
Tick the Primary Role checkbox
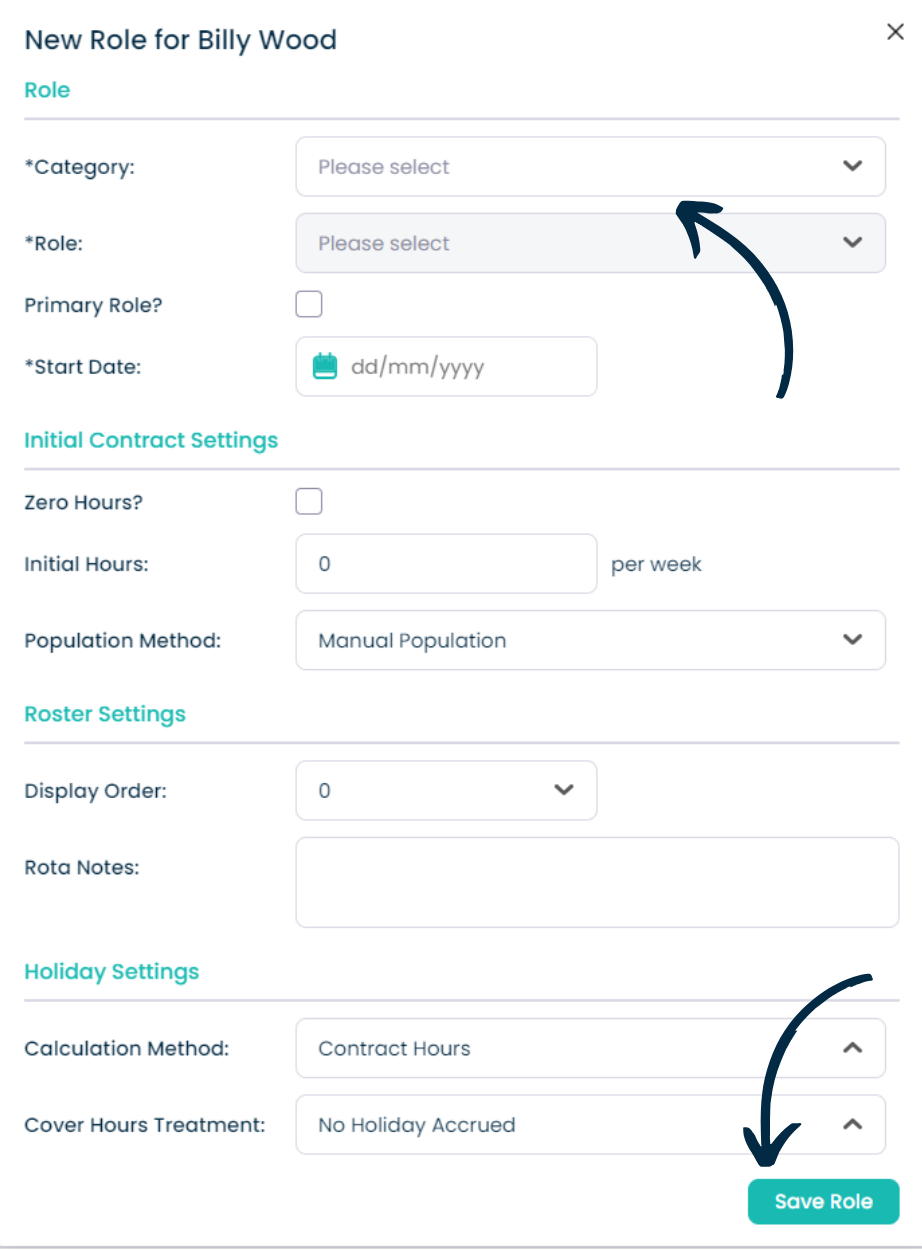pyautogui.click(x=309, y=304)
